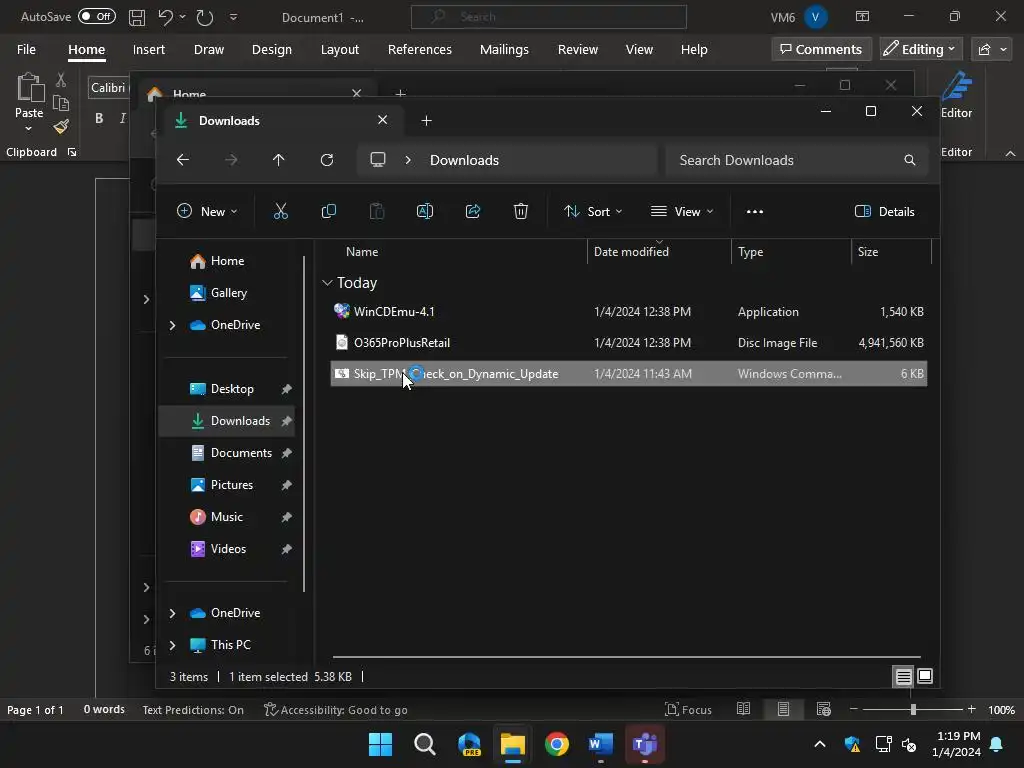Switch Word to Print Layout view

point(783,709)
